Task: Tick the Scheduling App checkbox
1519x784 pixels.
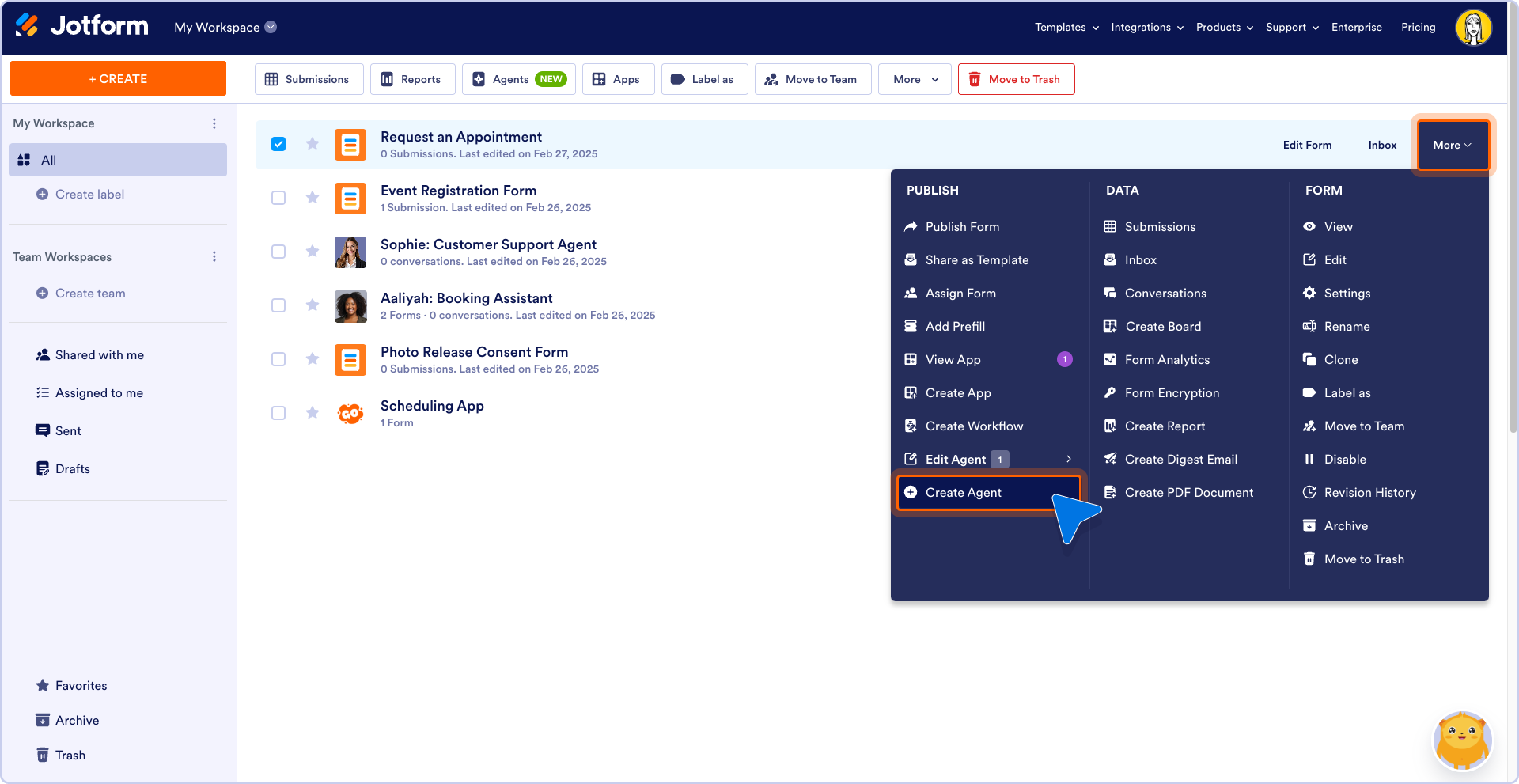Action: click(x=278, y=413)
